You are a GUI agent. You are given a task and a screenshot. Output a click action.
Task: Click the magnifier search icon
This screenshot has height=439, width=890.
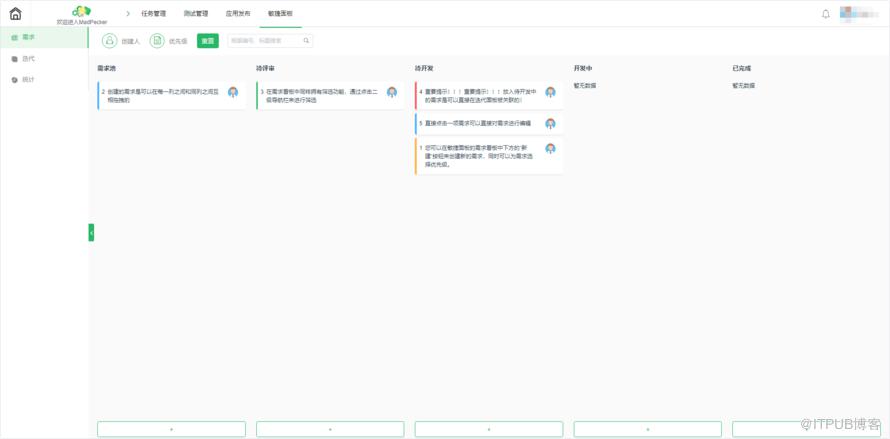307,41
